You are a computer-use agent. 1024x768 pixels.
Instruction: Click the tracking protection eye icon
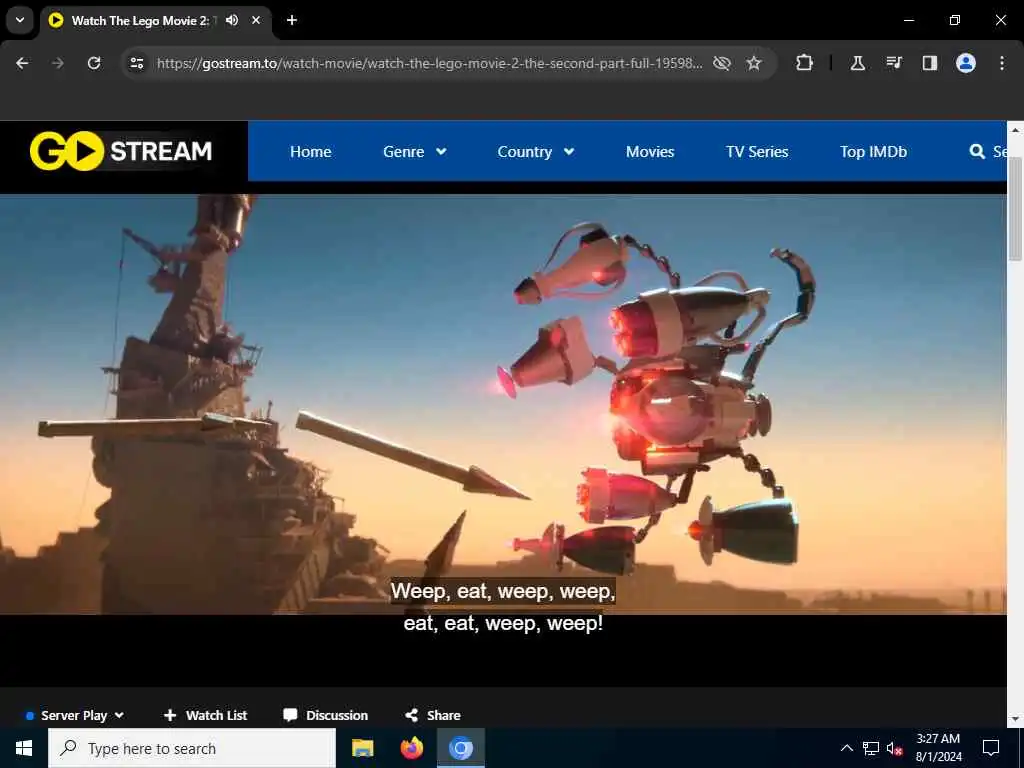722,63
